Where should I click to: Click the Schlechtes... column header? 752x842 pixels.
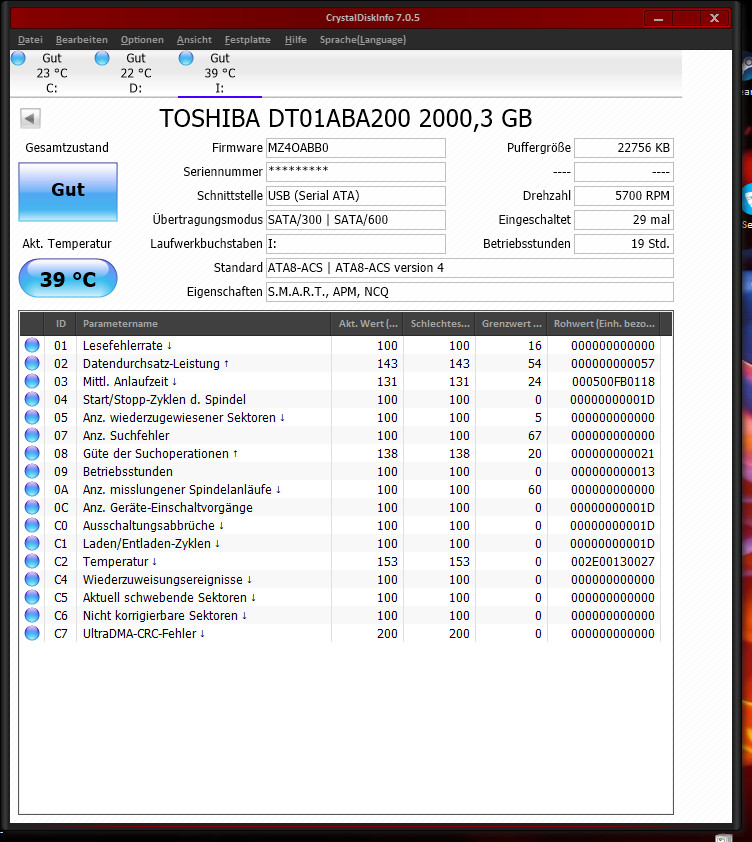(439, 323)
